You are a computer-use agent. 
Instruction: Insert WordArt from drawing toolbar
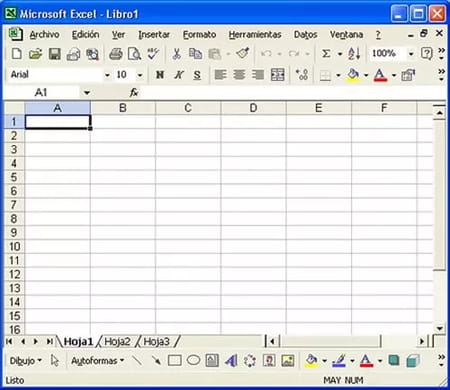coord(231,360)
